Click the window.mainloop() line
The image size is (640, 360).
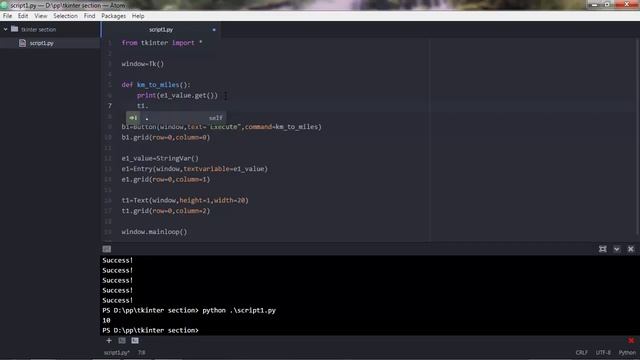[154, 232]
